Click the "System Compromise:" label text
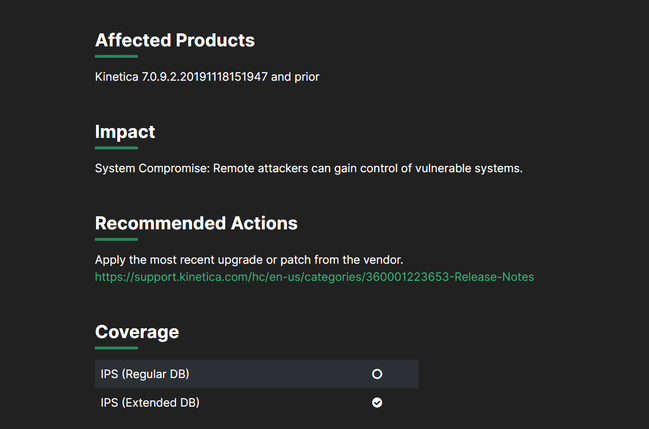649x429 pixels. click(152, 168)
